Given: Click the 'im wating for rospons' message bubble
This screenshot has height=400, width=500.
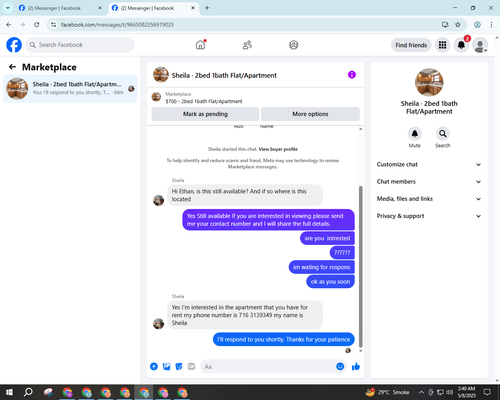Looking at the screenshot, I should pos(321,267).
